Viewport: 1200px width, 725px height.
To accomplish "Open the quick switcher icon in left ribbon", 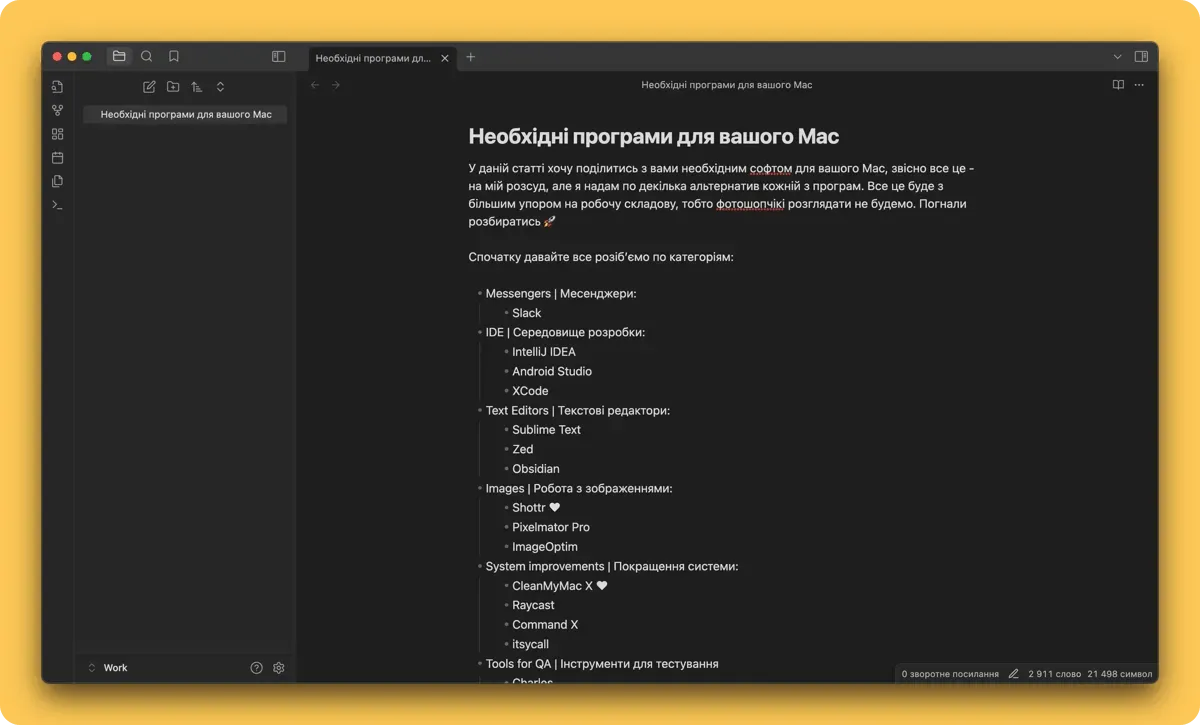I will click(x=57, y=87).
